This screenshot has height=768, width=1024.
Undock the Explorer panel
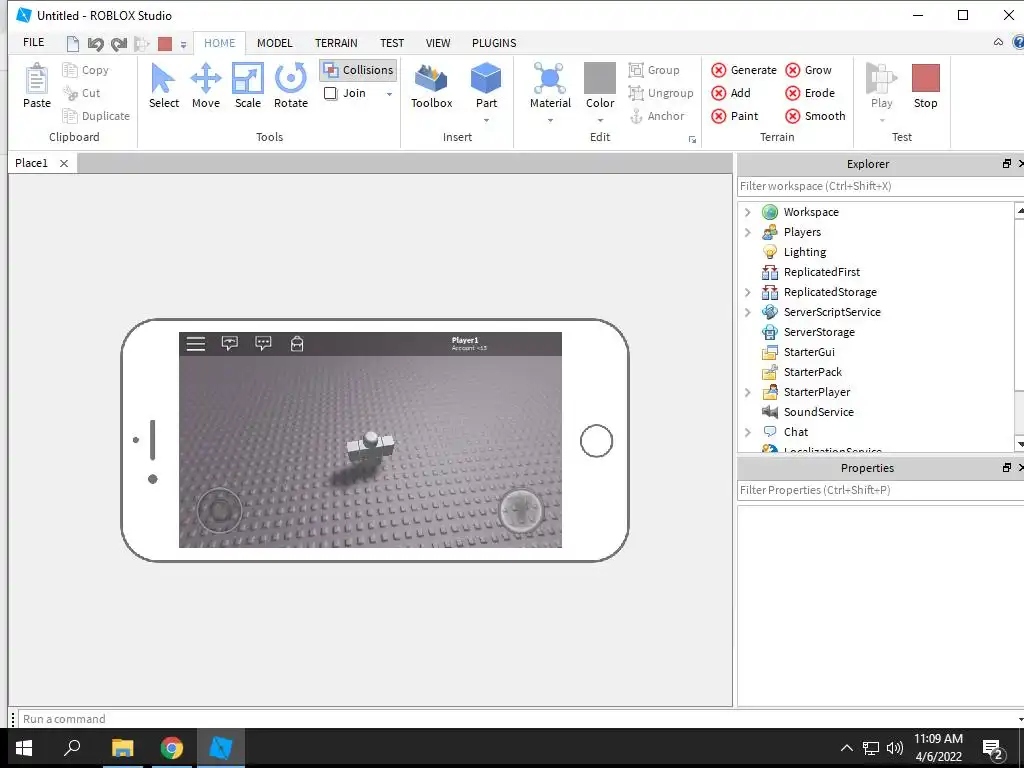coord(1006,164)
